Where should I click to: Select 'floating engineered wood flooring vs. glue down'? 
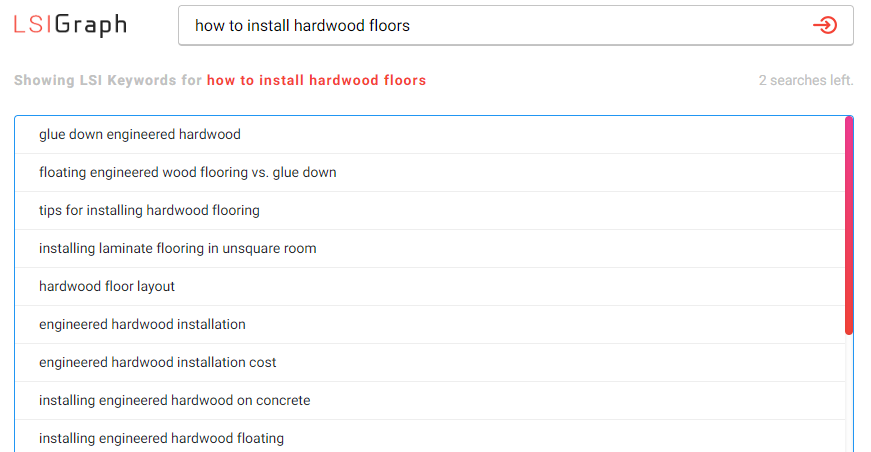click(x=430, y=173)
